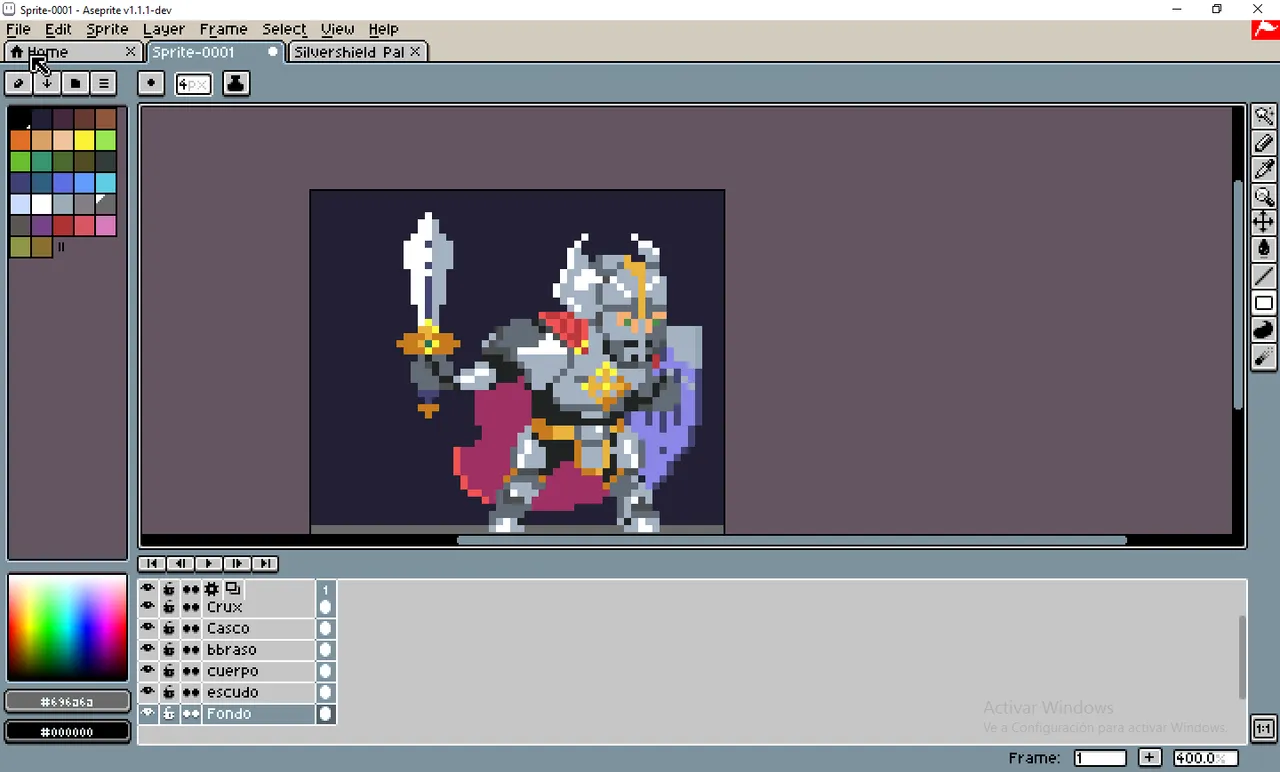Select the Blur tool at toolbar bottom
Screen dimensions: 1280x772
coord(1264,357)
